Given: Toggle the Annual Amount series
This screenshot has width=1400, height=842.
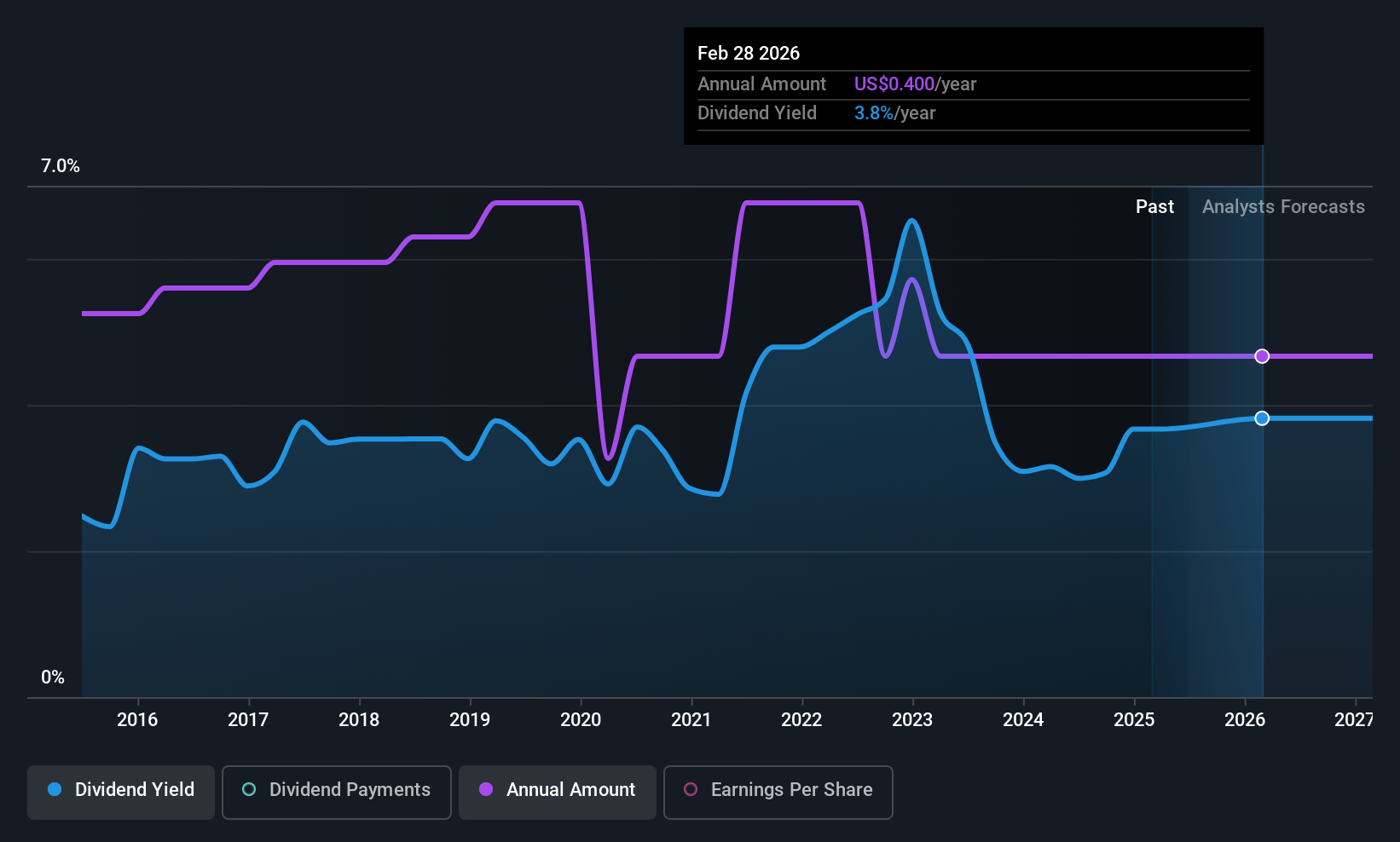Looking at the screenshot, I should coord(558,792).
